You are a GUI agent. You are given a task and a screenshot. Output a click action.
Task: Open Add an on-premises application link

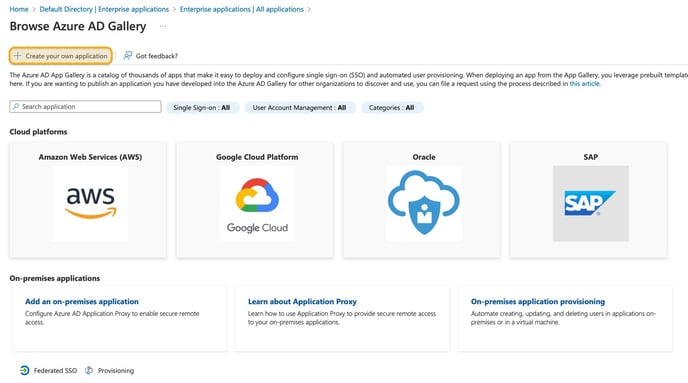82,301
